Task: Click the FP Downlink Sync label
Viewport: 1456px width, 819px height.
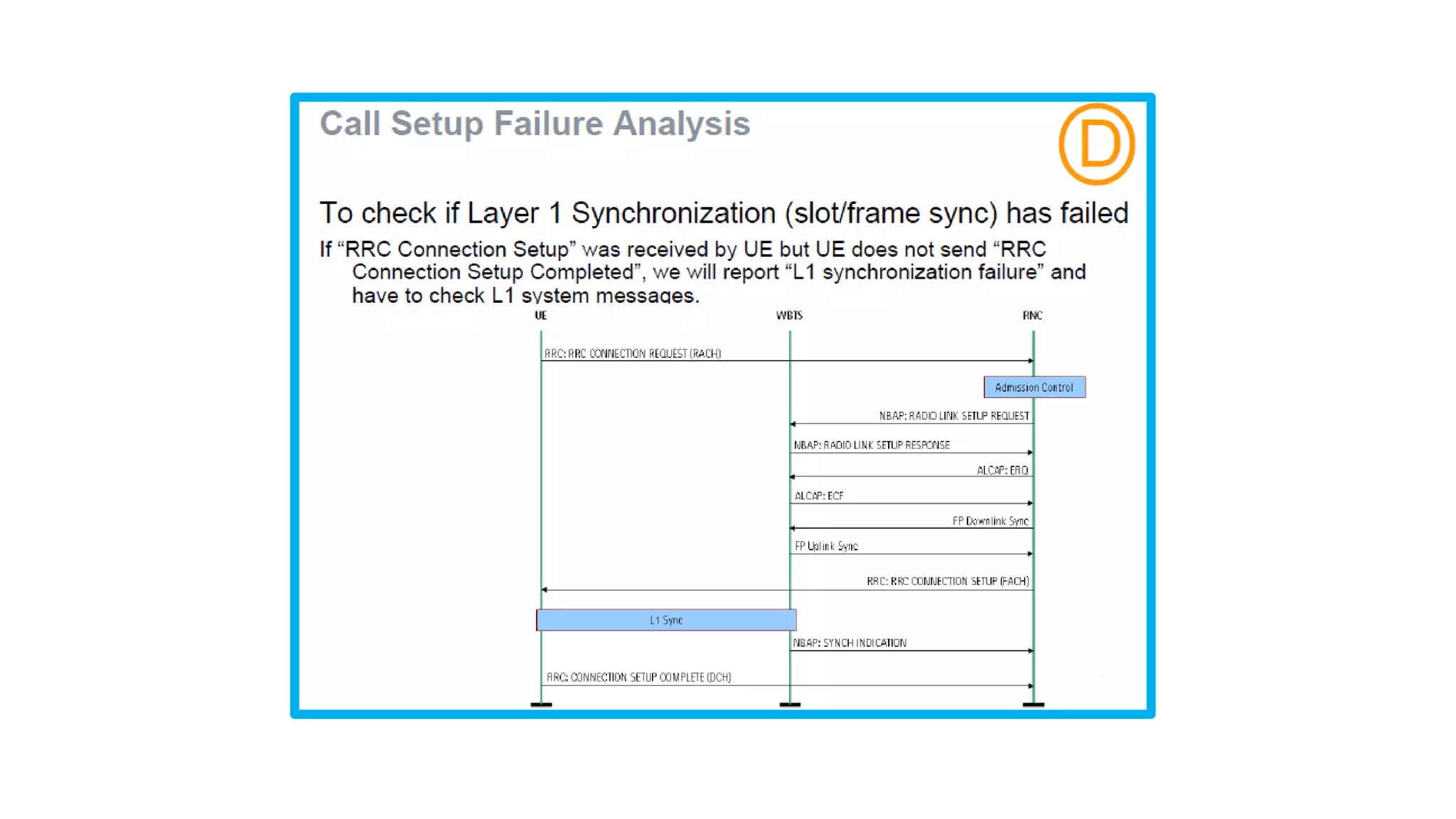Action: click(x=990, y=521)
